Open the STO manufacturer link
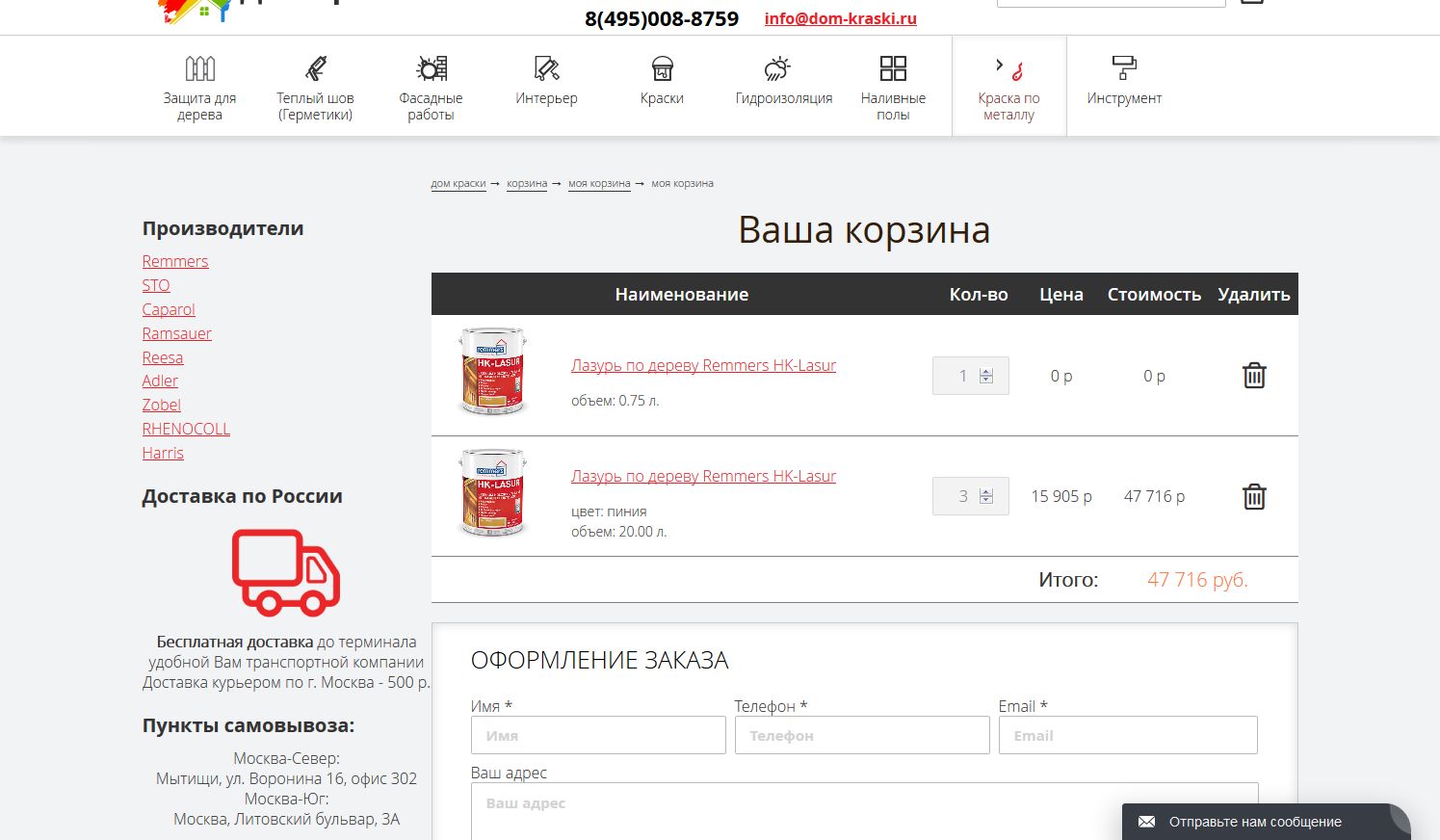1440x840 pixels. tap(156, 285)
